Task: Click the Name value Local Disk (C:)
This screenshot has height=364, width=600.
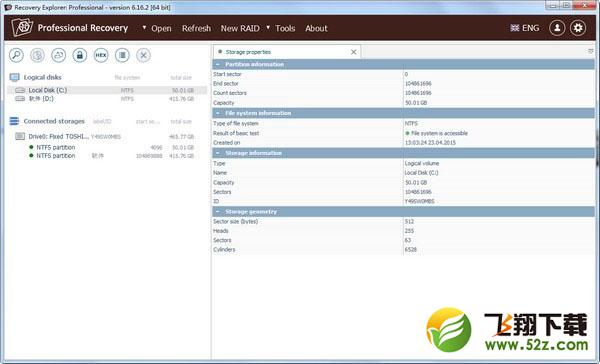Action: pyautogui.click(x=421, y=173)
